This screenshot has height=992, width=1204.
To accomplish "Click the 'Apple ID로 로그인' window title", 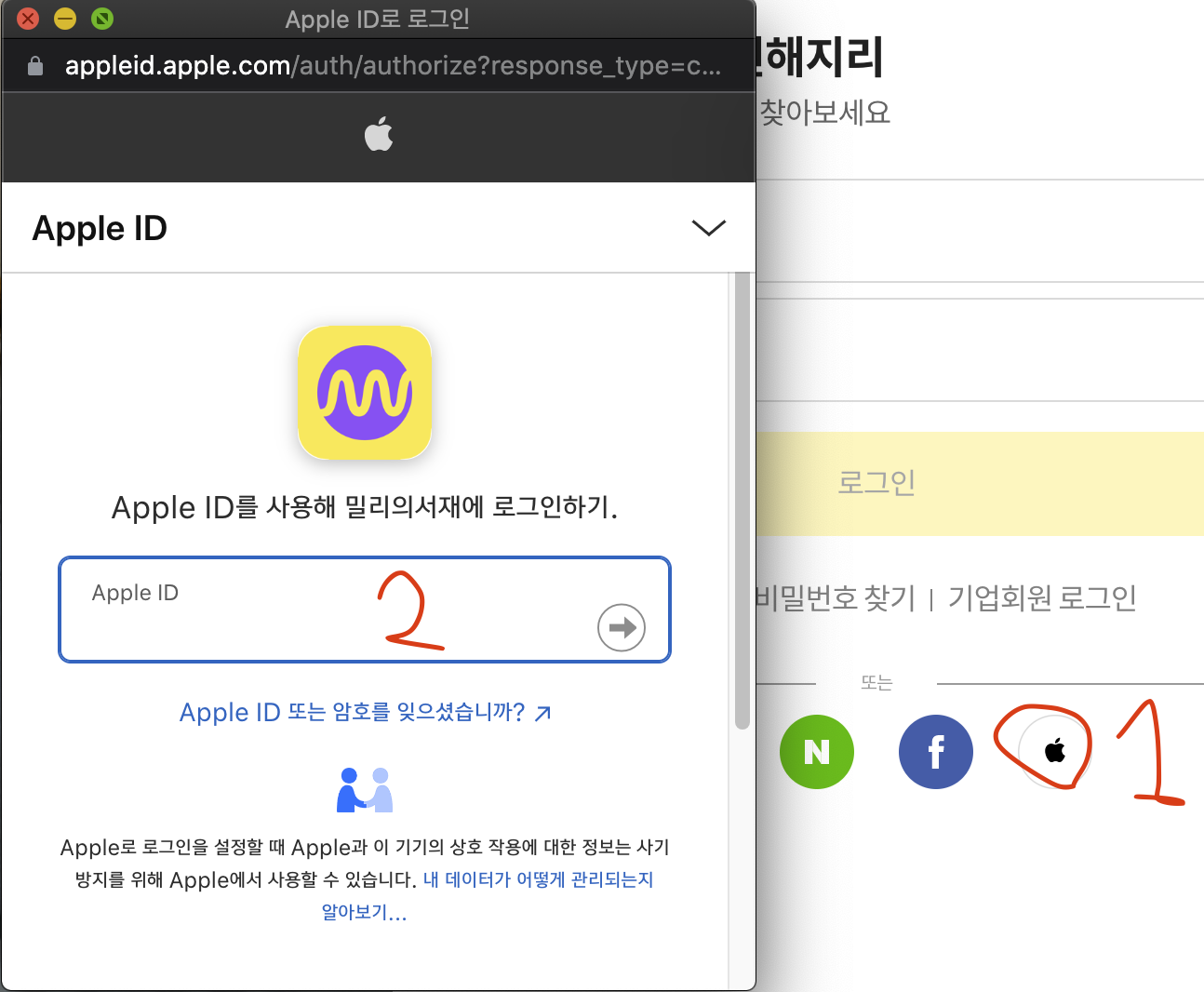I will (377, 19).
